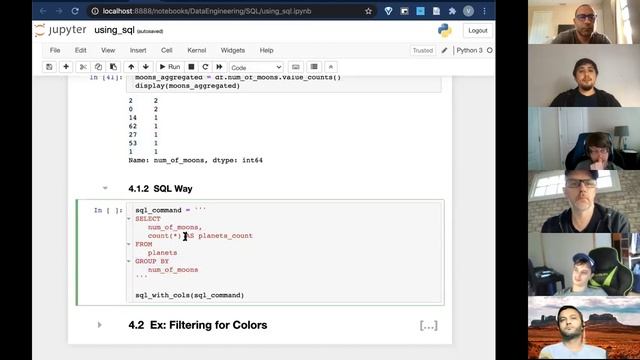Screen dimensions: 640x360
Task: Click the browser forward arrow
Action: (x=59, y=11)
